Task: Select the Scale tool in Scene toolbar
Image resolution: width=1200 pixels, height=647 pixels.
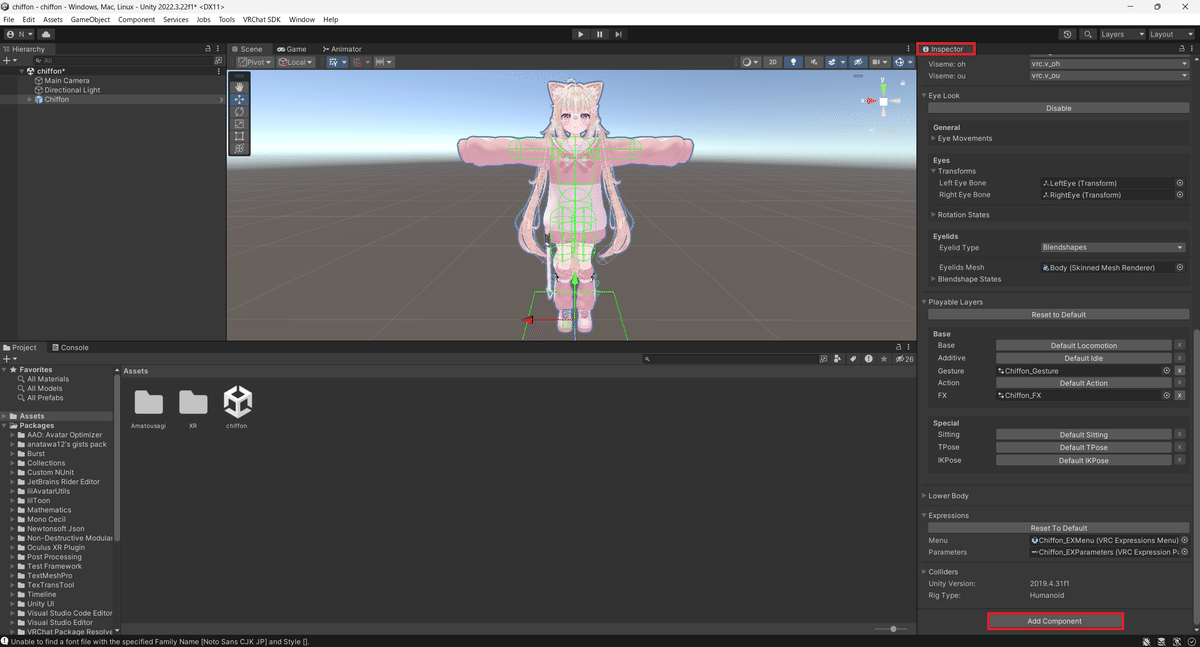Action: (239, 124)
